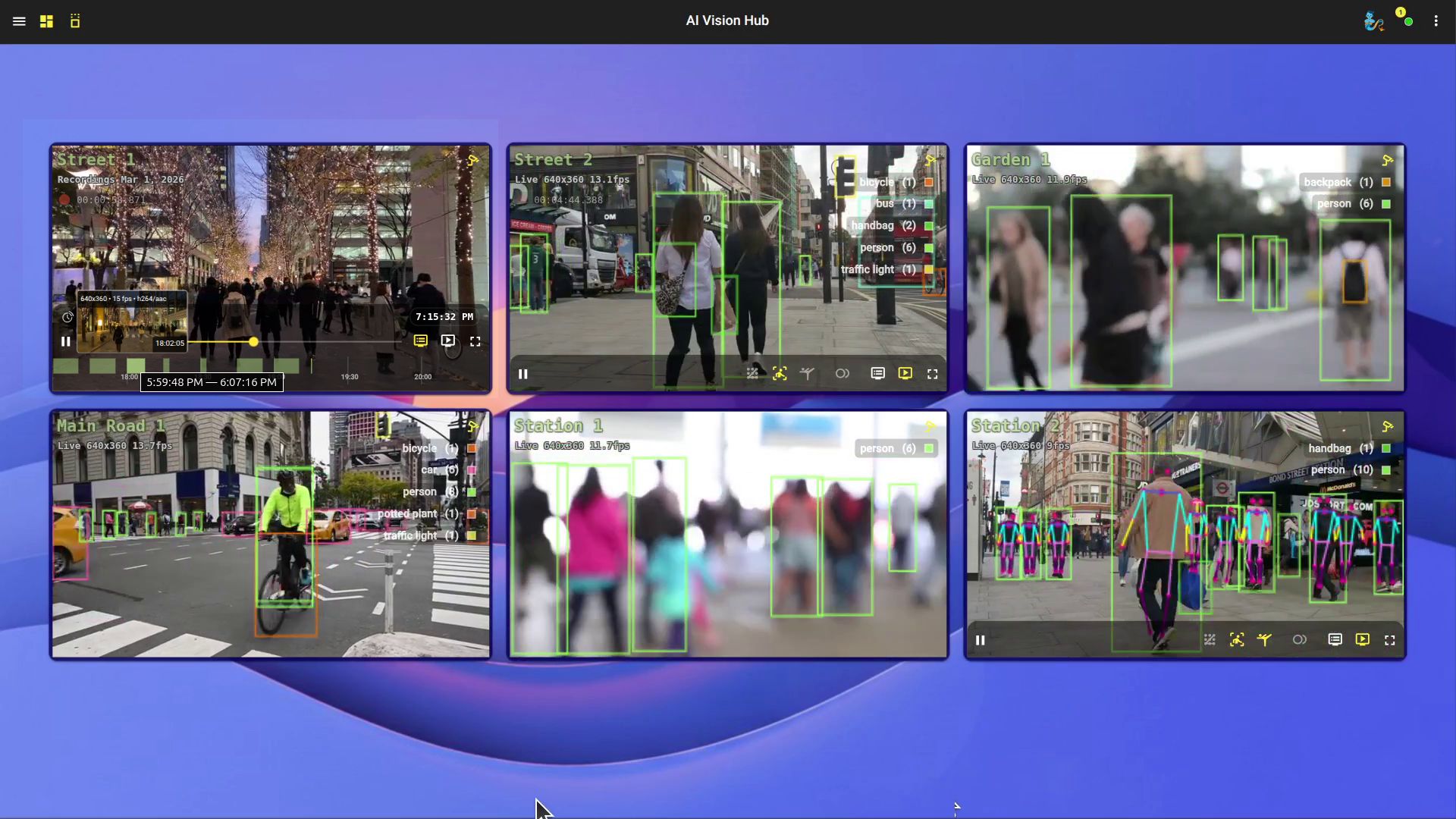Click the camera pin icon on Garden 1
1456x819 pixels.
(1387, 161)
